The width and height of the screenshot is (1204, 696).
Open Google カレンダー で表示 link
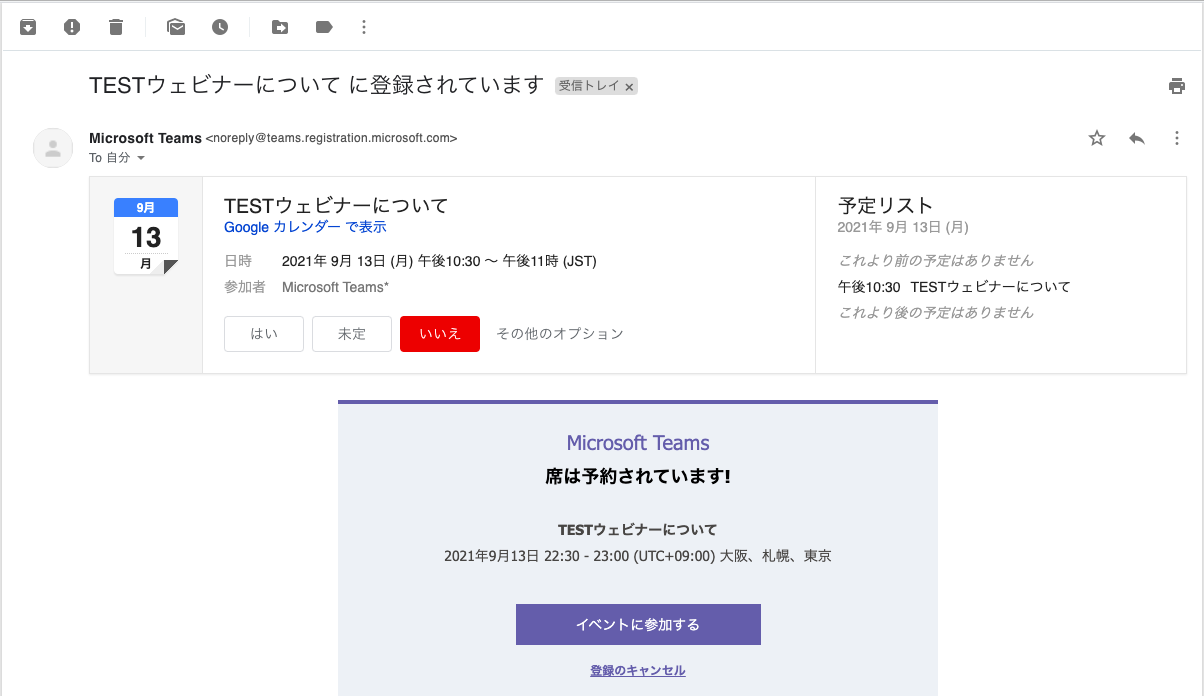pyautogui.click(x=305, y=227)
